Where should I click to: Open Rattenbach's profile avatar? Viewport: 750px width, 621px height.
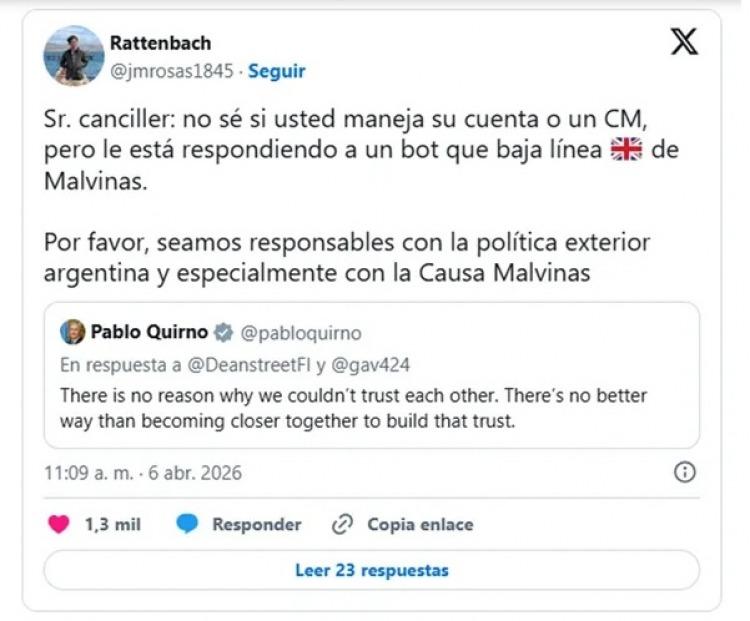pyautogui.click(x=74, y=56)
